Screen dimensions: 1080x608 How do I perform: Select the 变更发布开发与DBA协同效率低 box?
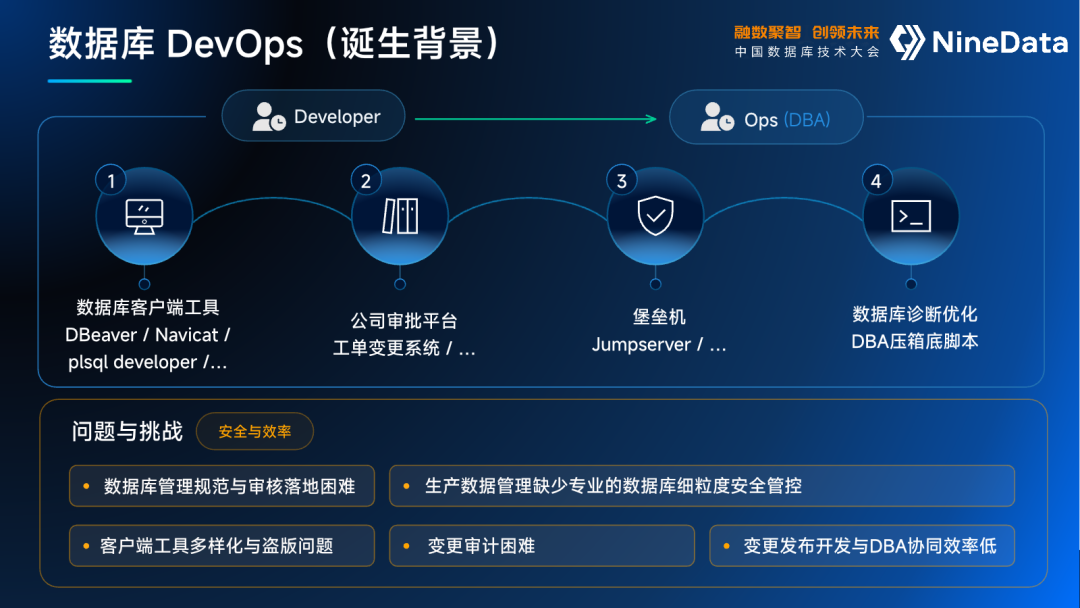(x=862, y=546)
